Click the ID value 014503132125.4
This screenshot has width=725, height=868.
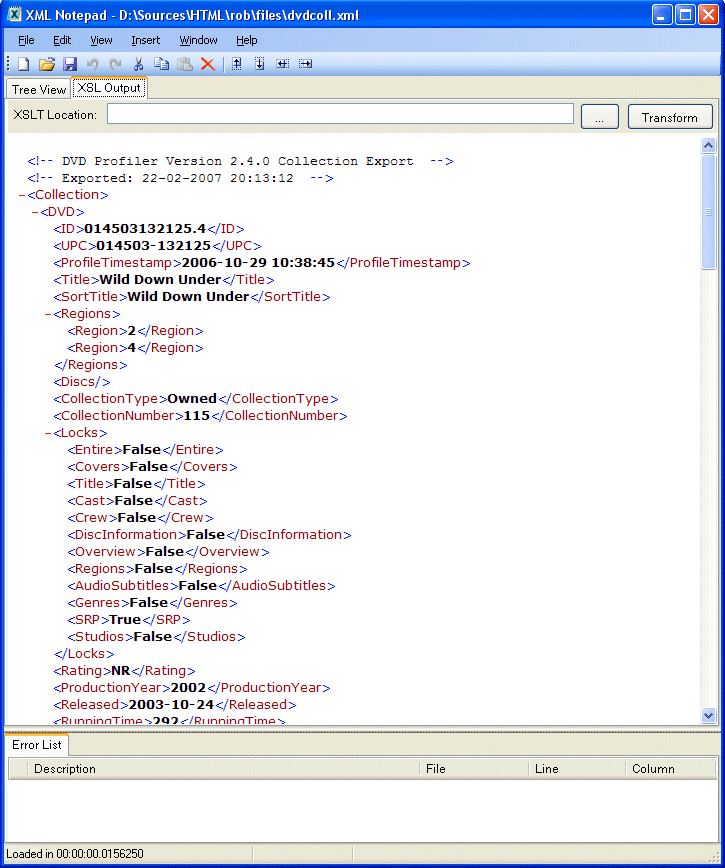coord(145,229)
